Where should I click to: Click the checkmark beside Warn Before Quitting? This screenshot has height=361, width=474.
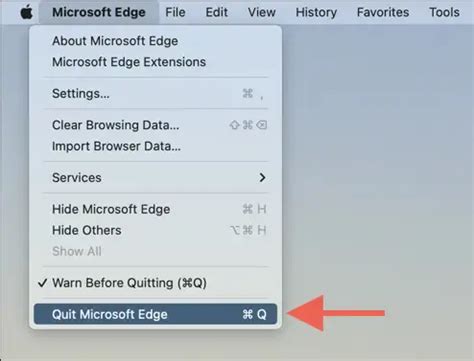click(42, 283)
